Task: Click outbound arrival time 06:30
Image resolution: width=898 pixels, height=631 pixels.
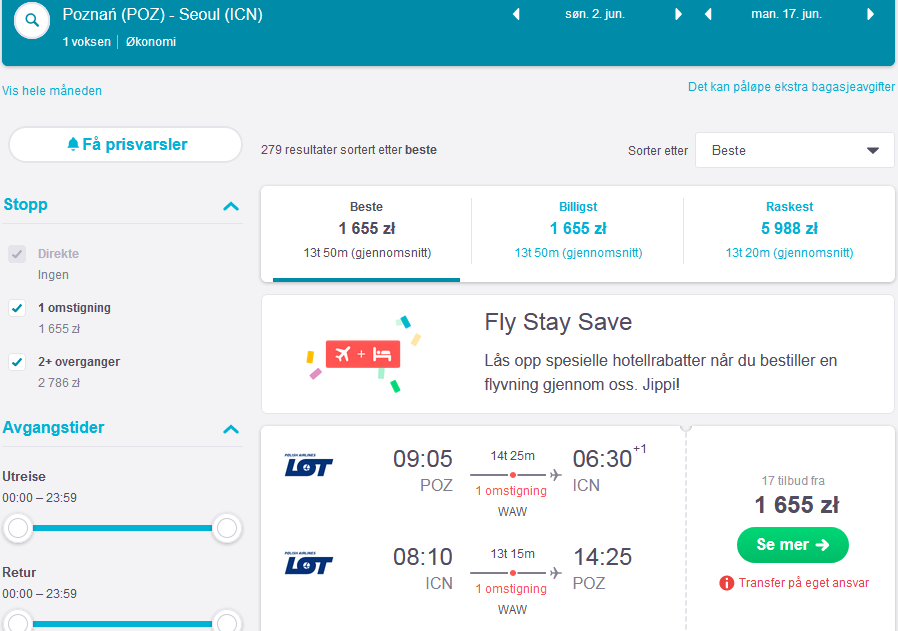Action: (602, 459)
